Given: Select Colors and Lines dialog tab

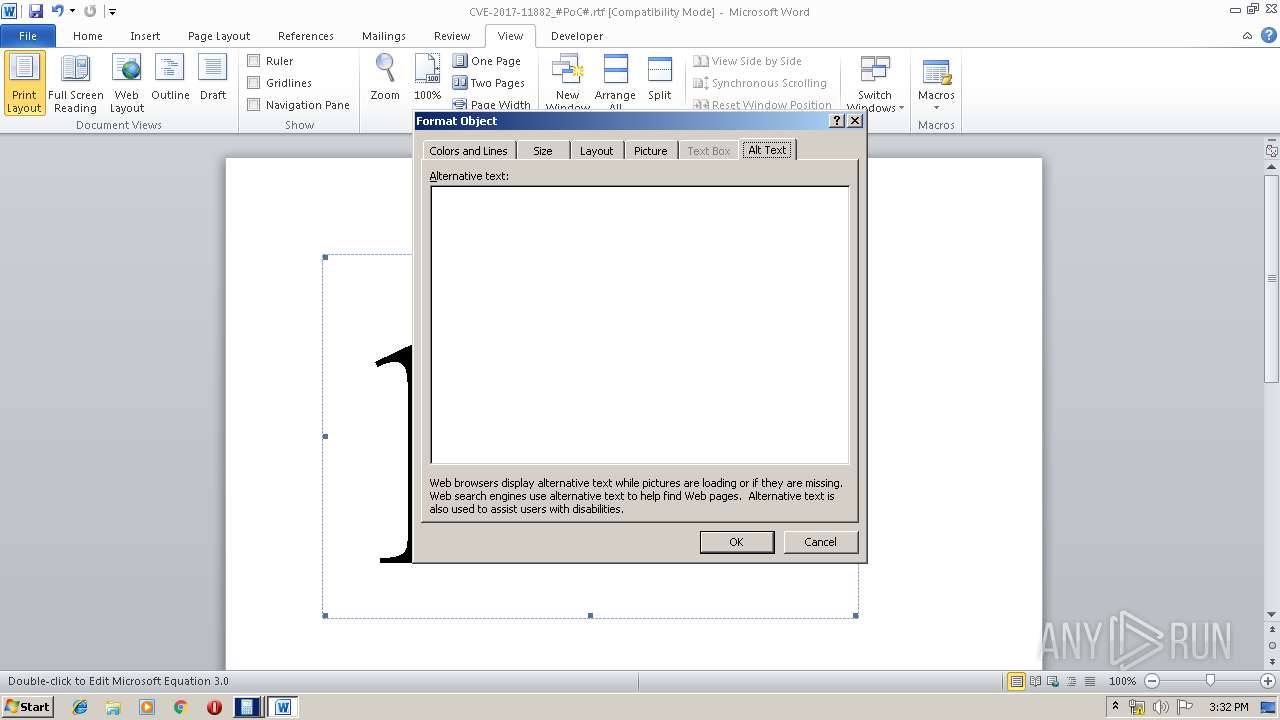Looking at the screenshot, I should coord(468,151).
